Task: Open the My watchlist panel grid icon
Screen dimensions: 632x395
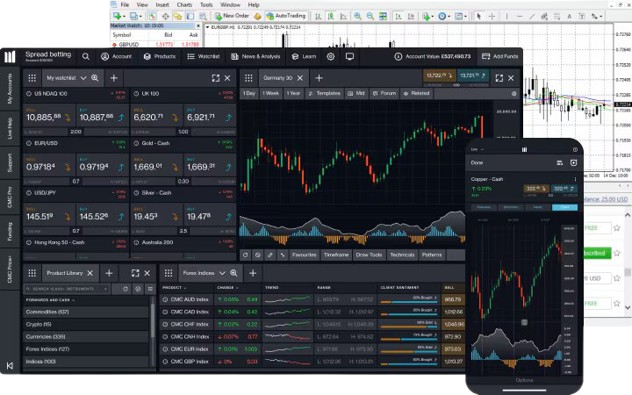Action: [x=32, y=78]
